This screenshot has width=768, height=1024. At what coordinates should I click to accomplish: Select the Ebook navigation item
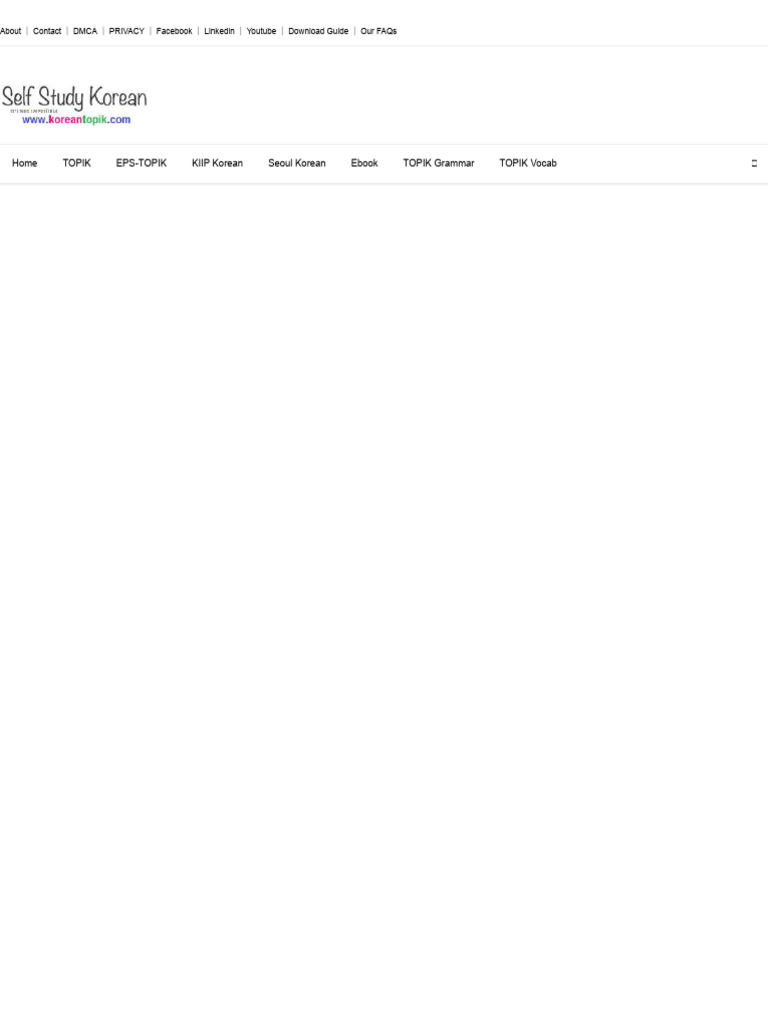click(x=364, y=163)
